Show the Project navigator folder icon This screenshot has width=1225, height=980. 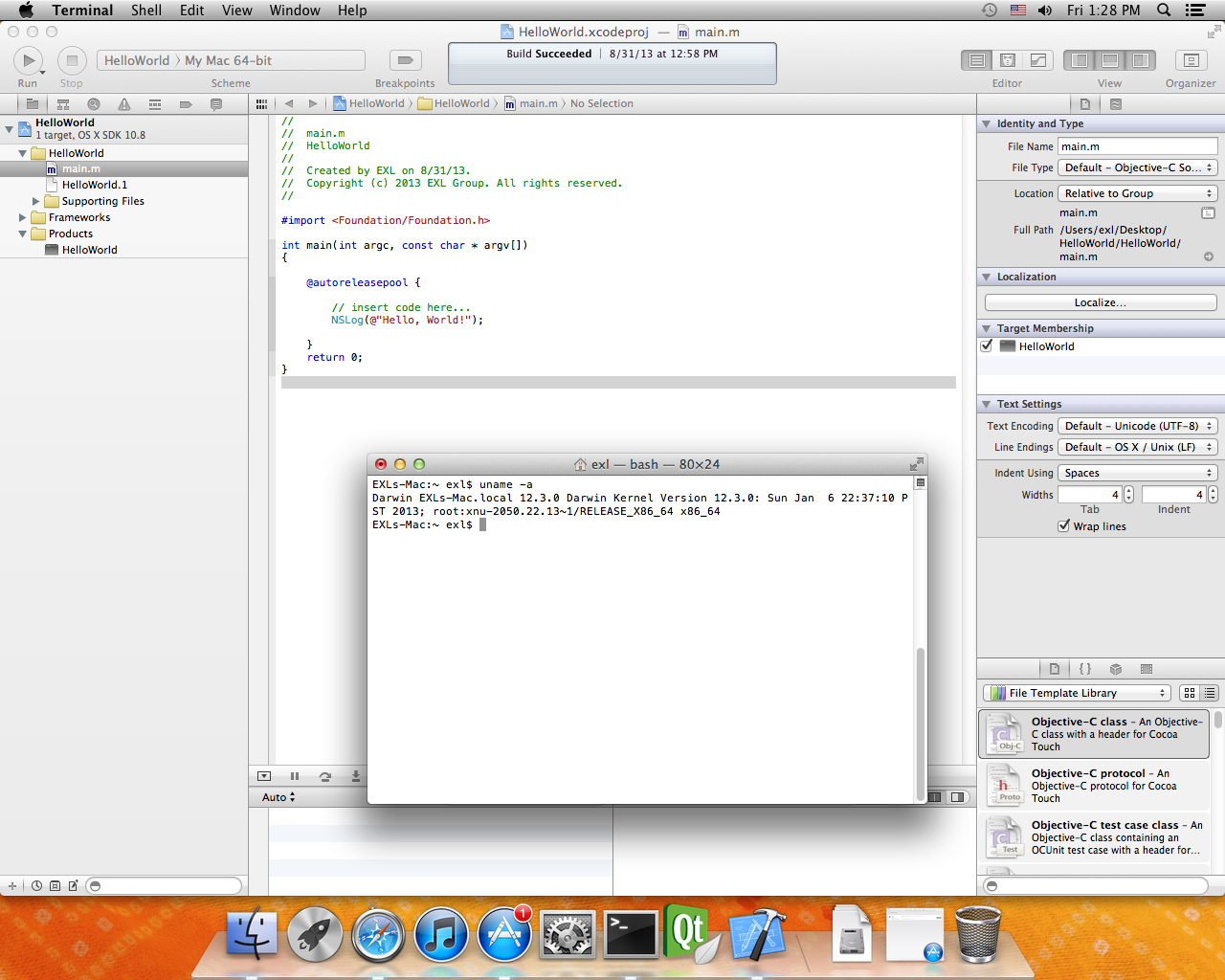tap(32, 104)
